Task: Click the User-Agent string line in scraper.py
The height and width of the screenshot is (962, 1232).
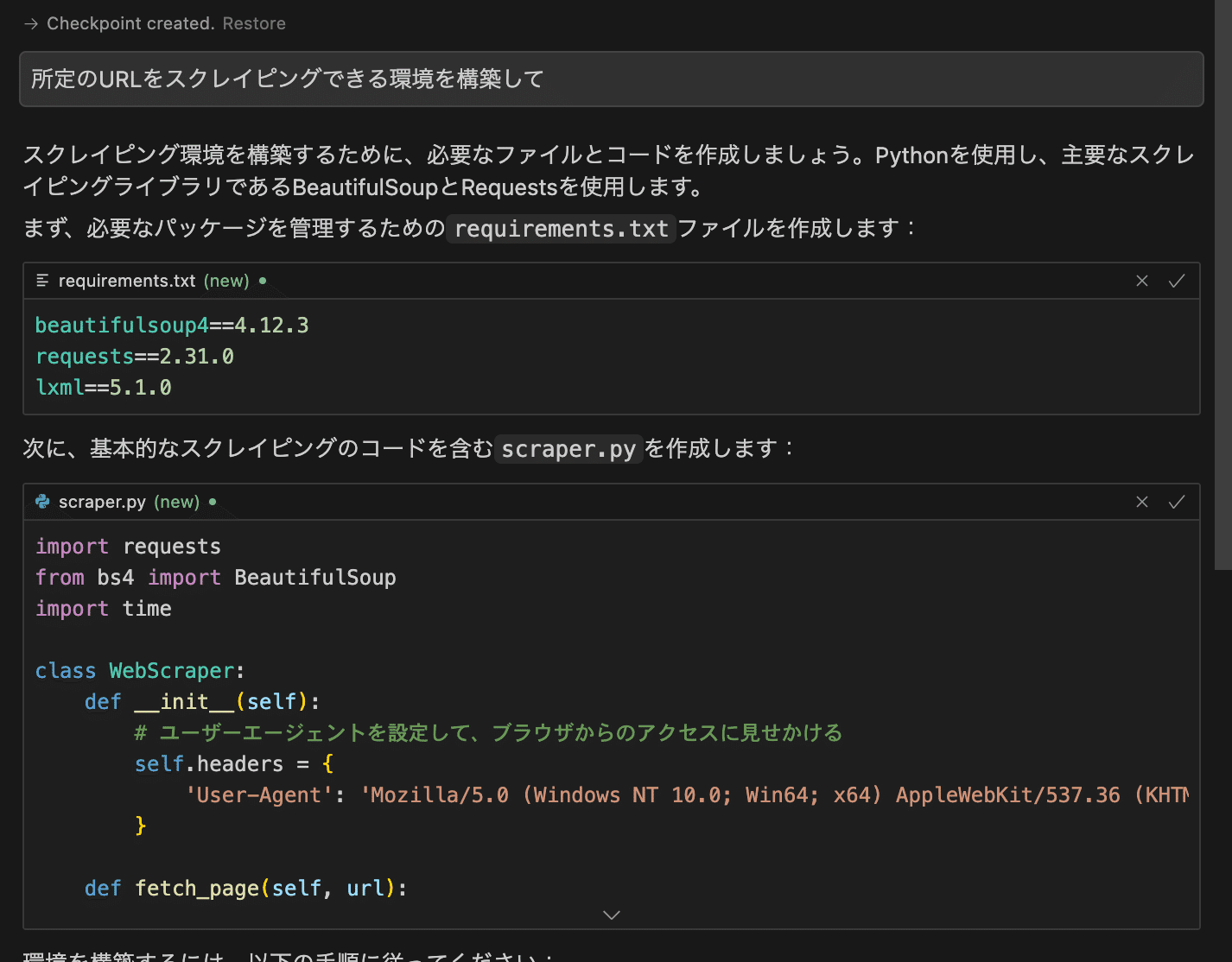Action: [x=605, y=795]
